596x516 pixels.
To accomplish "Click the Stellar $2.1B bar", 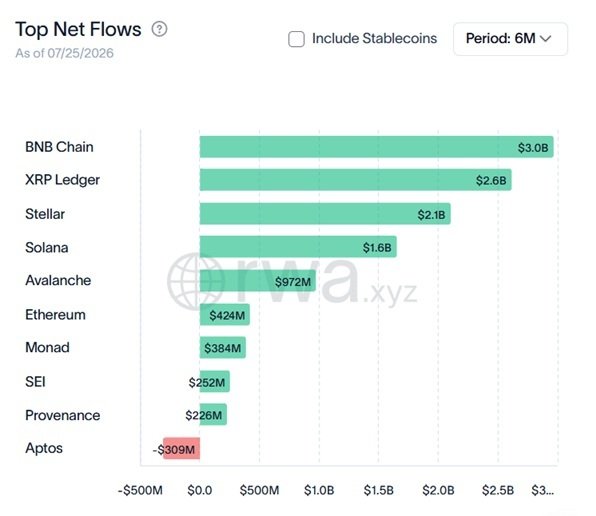I will [325, 214].
